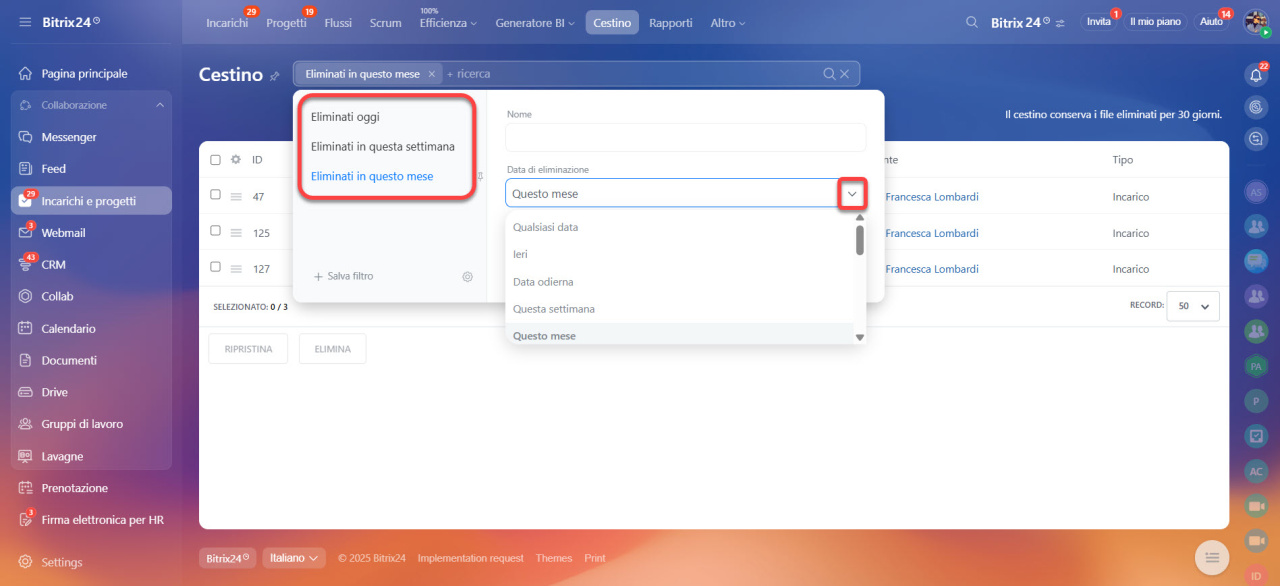This screenshot has width=1280, height=586.
Task: Open the Italiano language dropdown
Action: [x=294, y=558]
